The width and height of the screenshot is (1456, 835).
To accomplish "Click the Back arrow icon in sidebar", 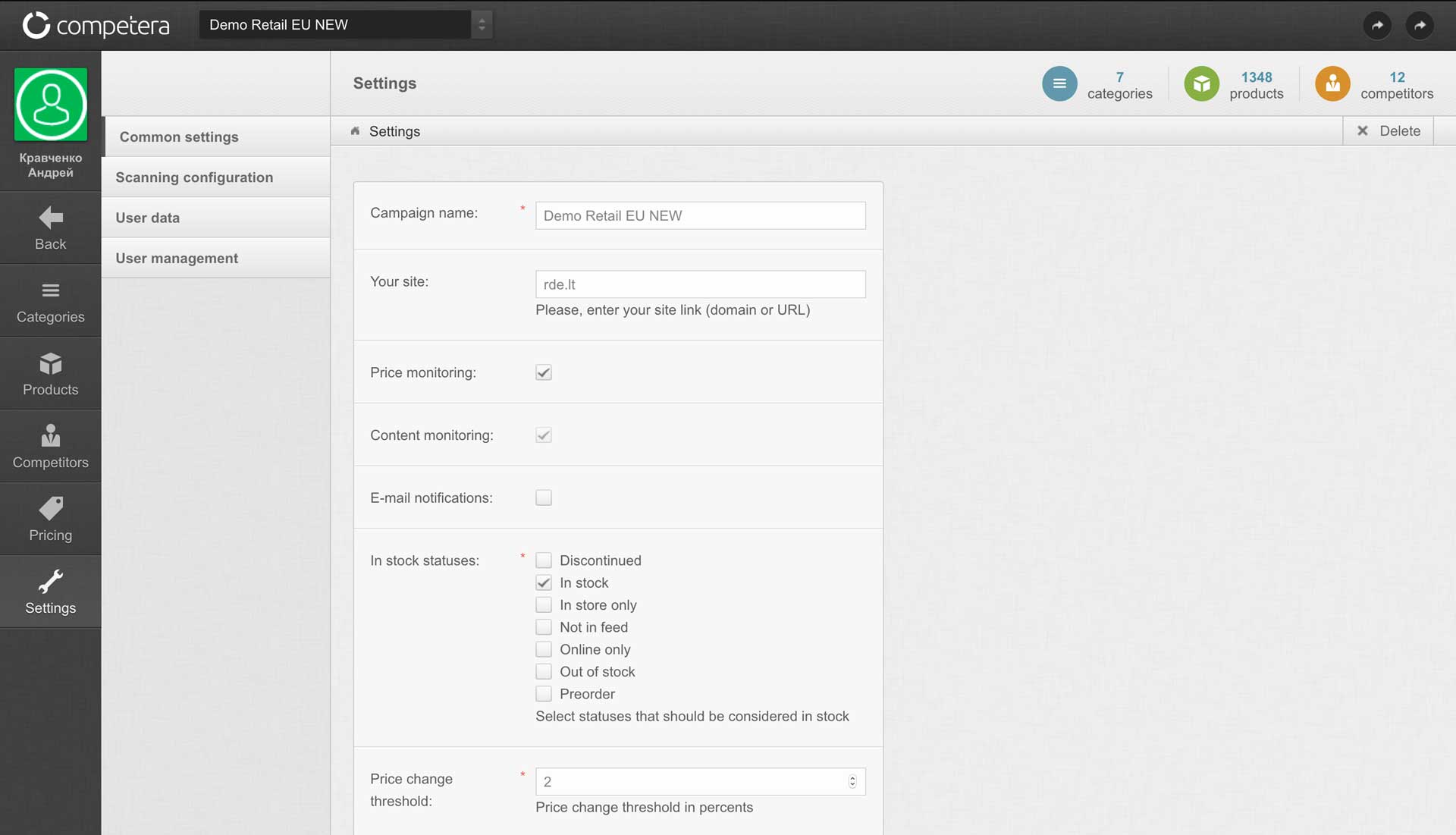I will pyautogui.click(x=50, y=218).
